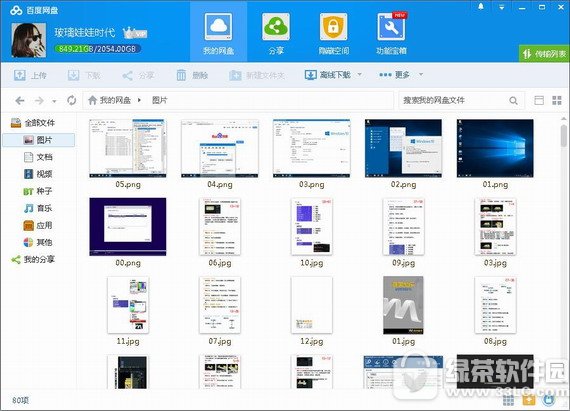Select 视频 in the sidebar
The image size is (570, 411).
pyautogui.click(x=39, y=174)
